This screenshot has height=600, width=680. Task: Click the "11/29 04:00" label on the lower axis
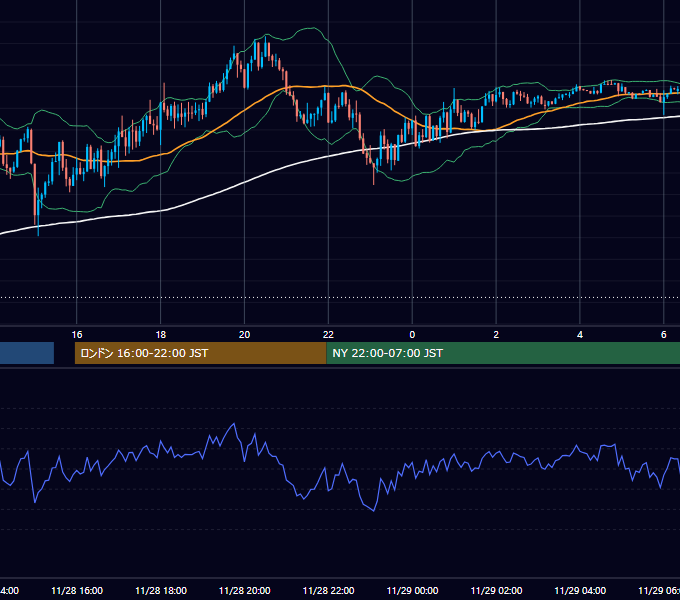pos(580,590)
